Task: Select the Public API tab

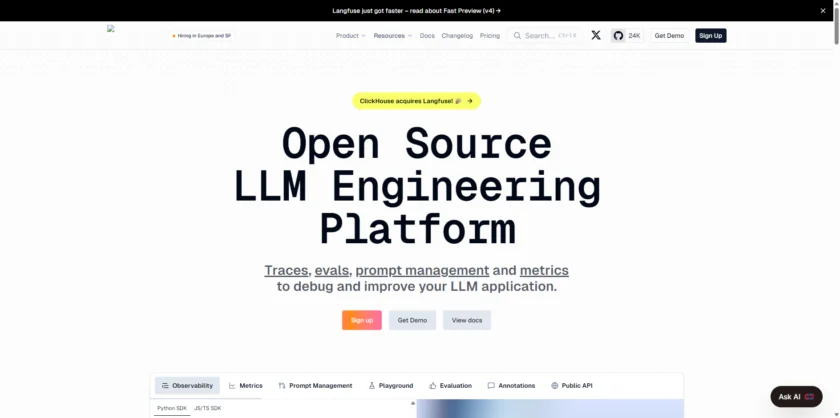Action: pyautogui.click(x=571, y=385)
